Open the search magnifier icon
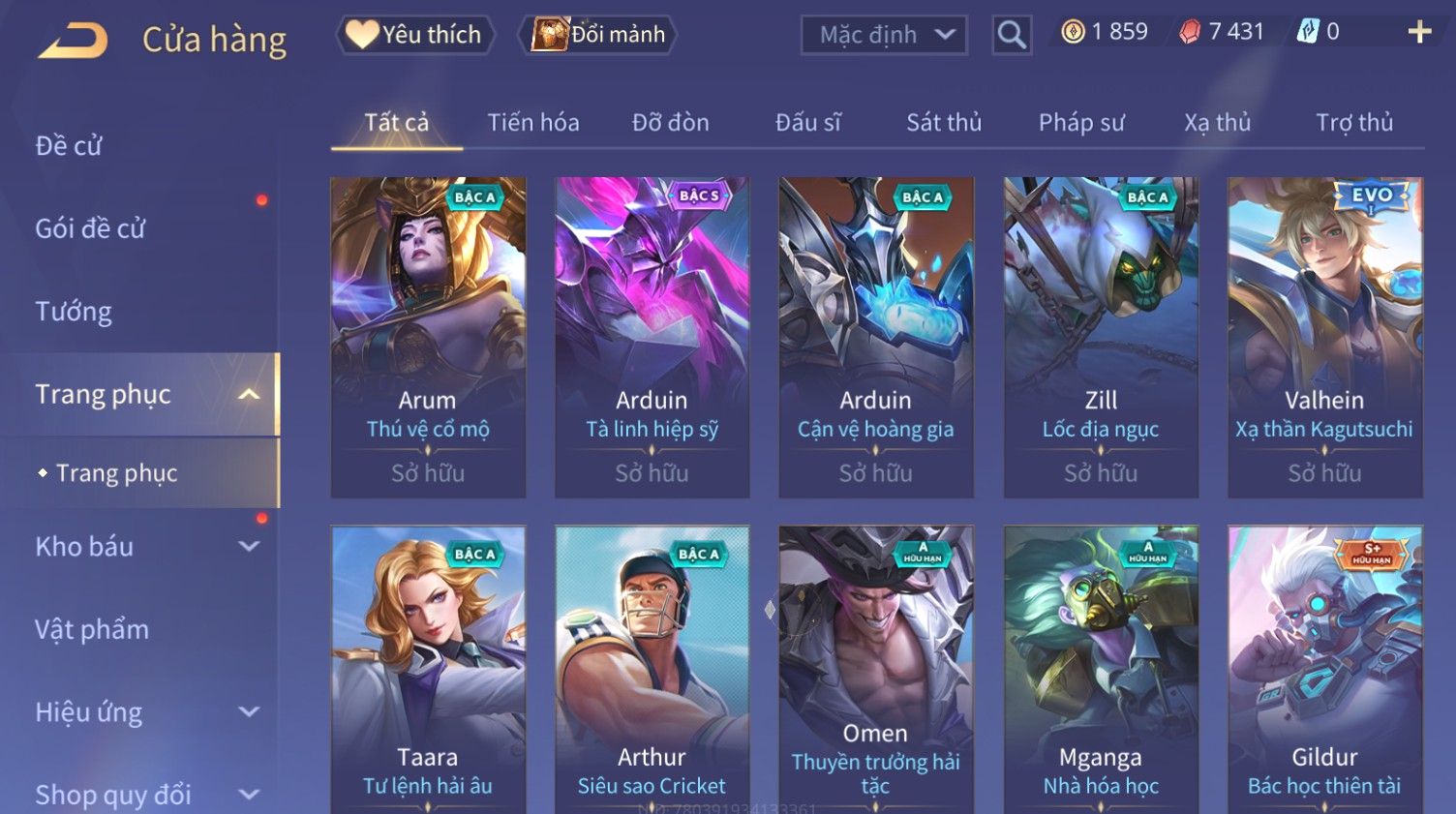The height and width of the screenshot is (814, 1456). click(1012, 35)
